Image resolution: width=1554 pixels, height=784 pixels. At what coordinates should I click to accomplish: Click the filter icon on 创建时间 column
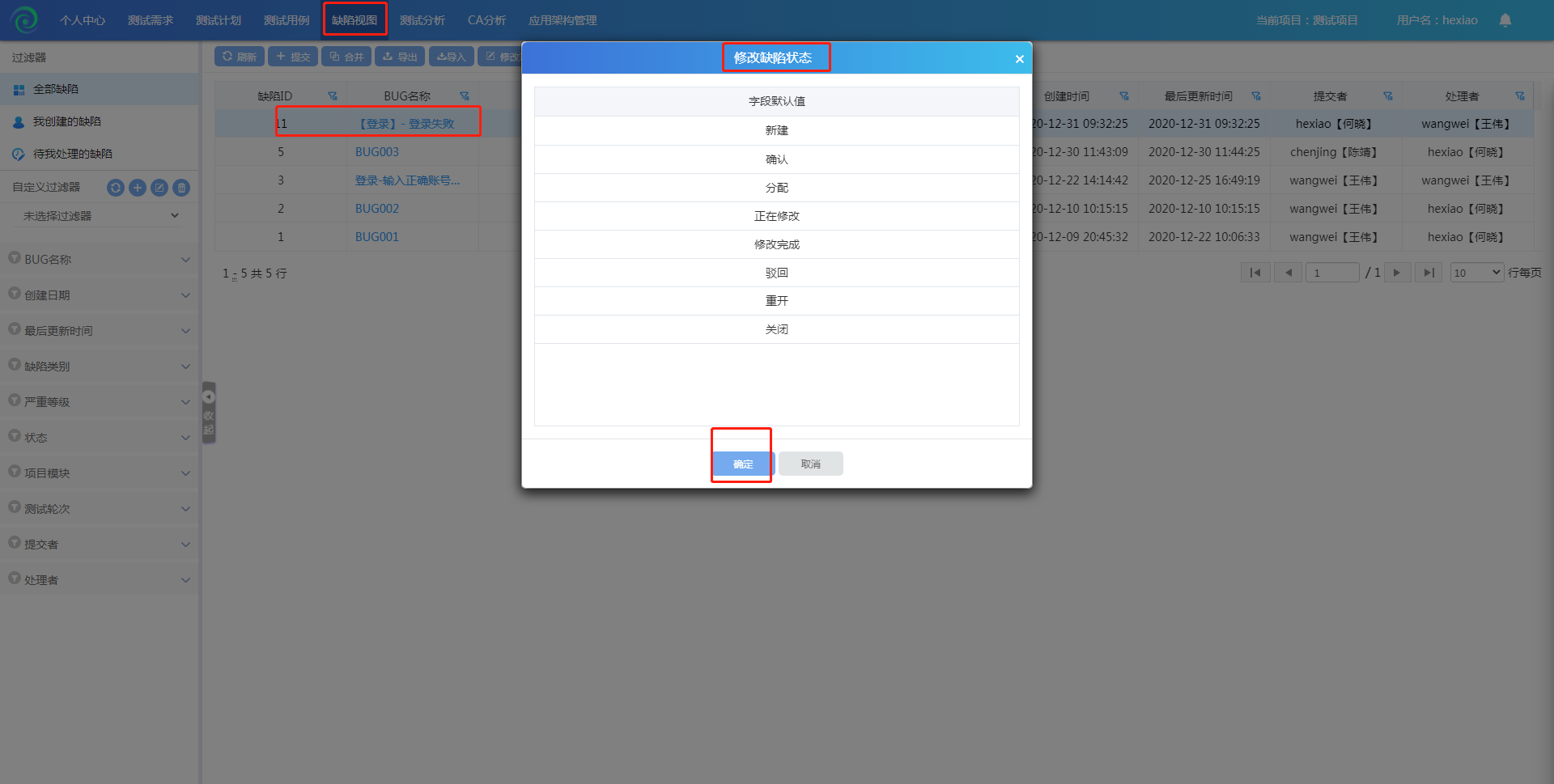click(x=1124, y=96)
